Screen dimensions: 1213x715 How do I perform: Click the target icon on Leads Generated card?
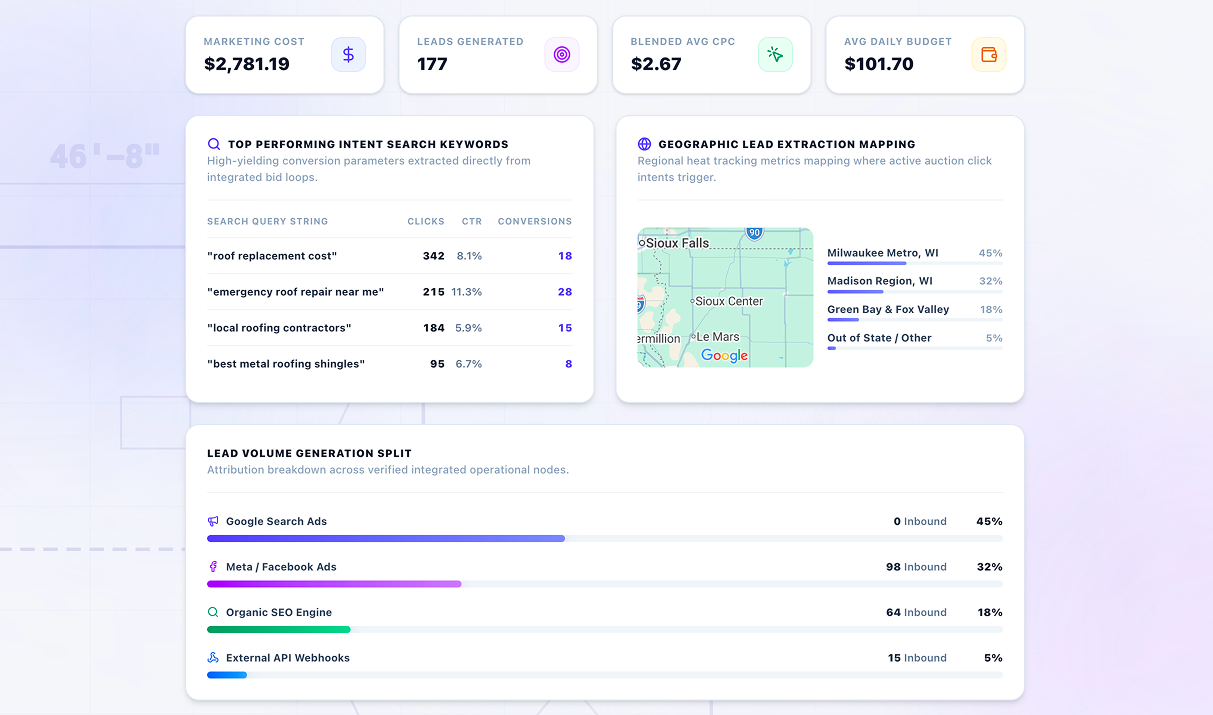(562, 55)
